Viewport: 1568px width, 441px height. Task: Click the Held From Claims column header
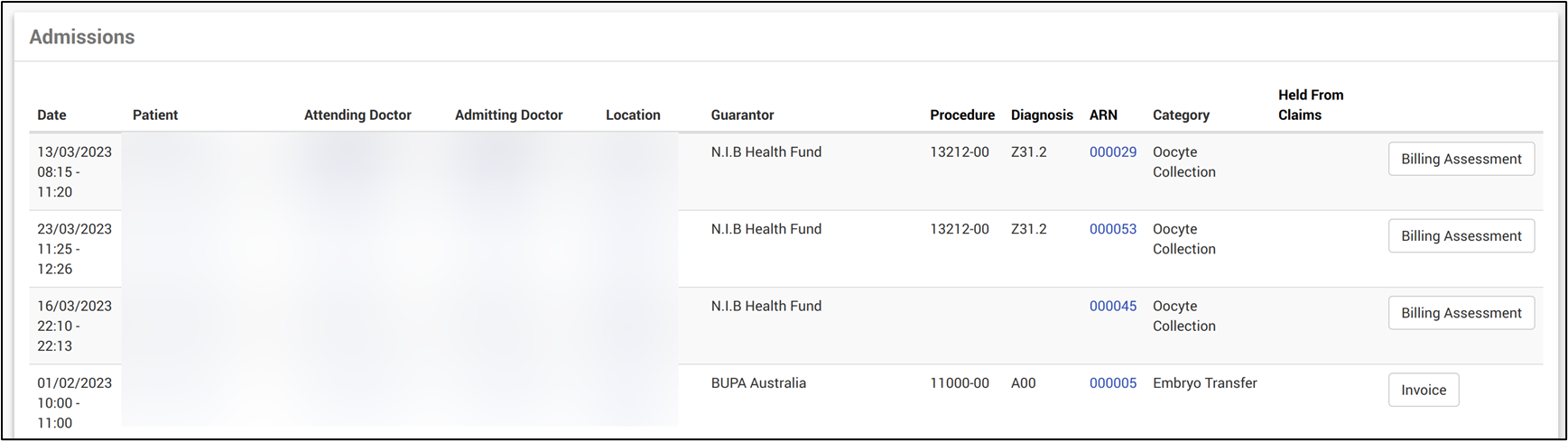[1310, 106]
